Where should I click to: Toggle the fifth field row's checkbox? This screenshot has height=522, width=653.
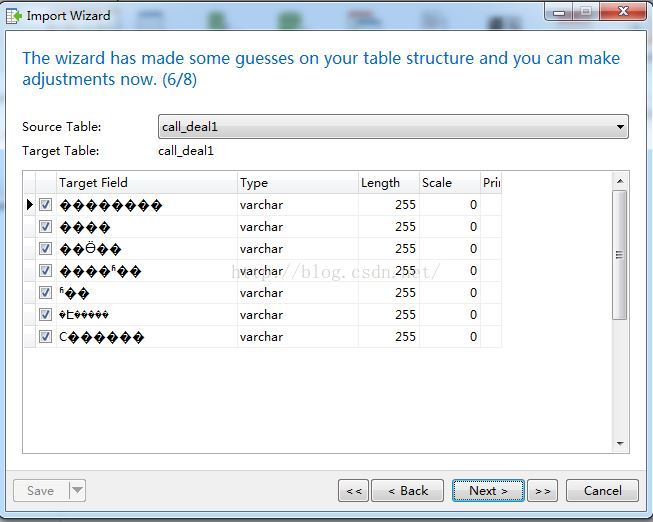45,292
